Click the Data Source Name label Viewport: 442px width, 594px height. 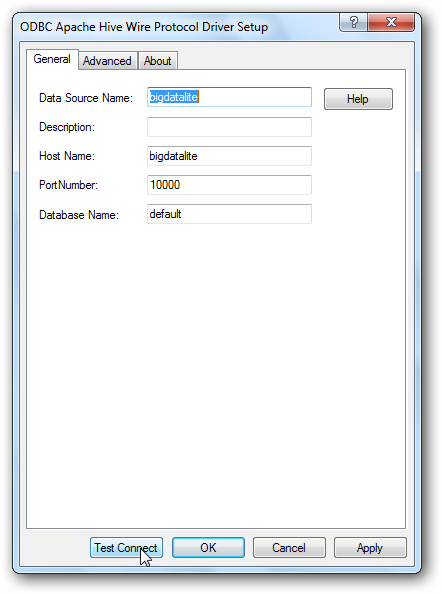coord(86,98)
